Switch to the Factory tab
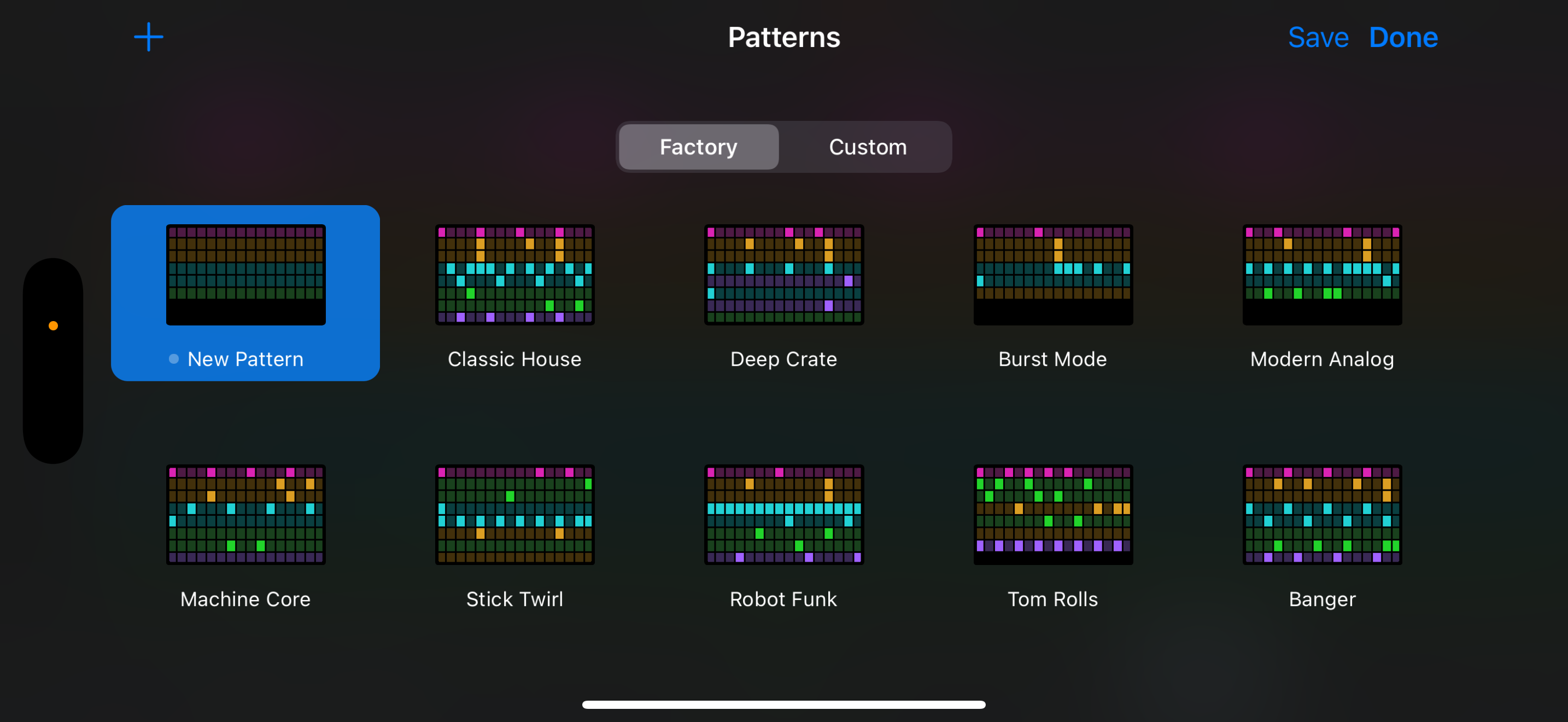The image size is (1568, 722). tap(699, 147)
